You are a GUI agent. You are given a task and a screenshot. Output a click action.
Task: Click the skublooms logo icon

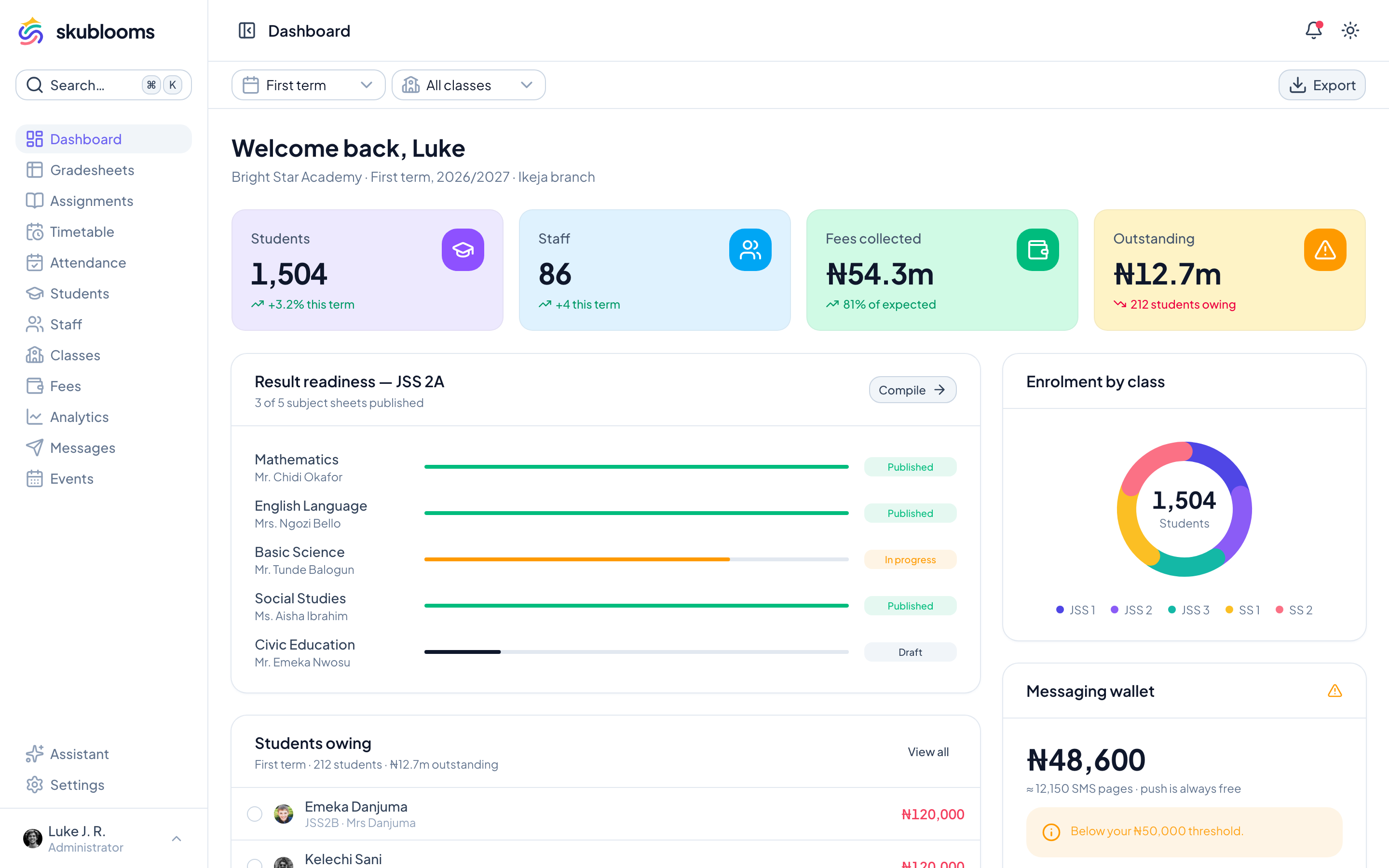point(31,31)
